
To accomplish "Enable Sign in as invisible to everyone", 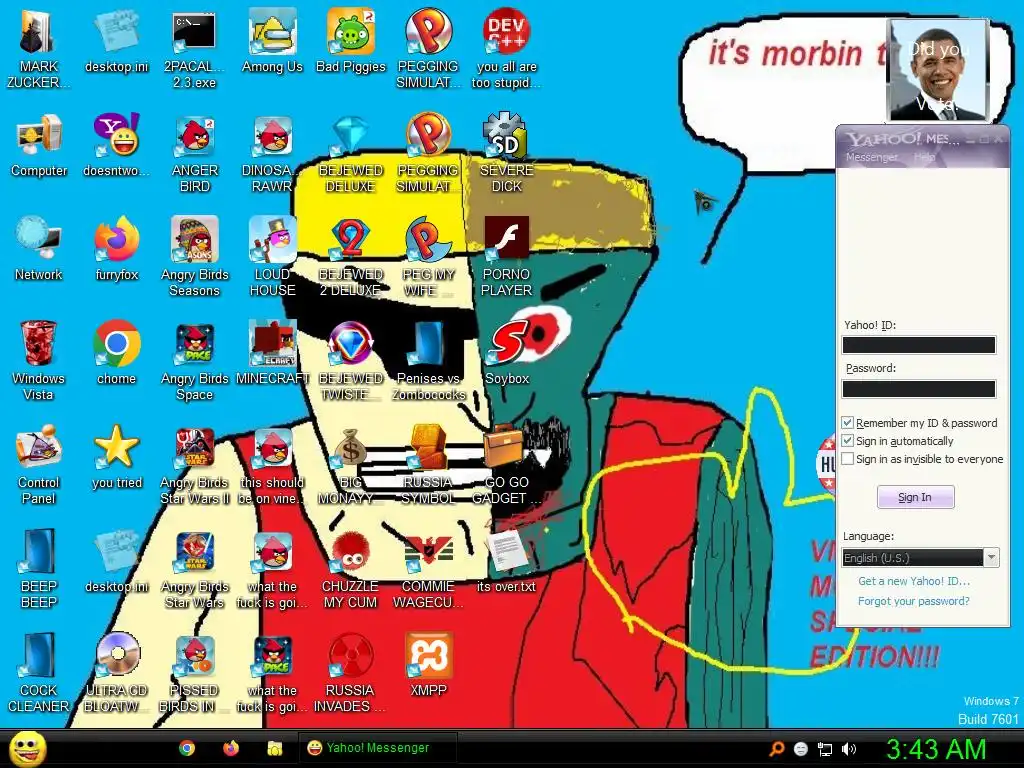I will [x=848, y=459].
